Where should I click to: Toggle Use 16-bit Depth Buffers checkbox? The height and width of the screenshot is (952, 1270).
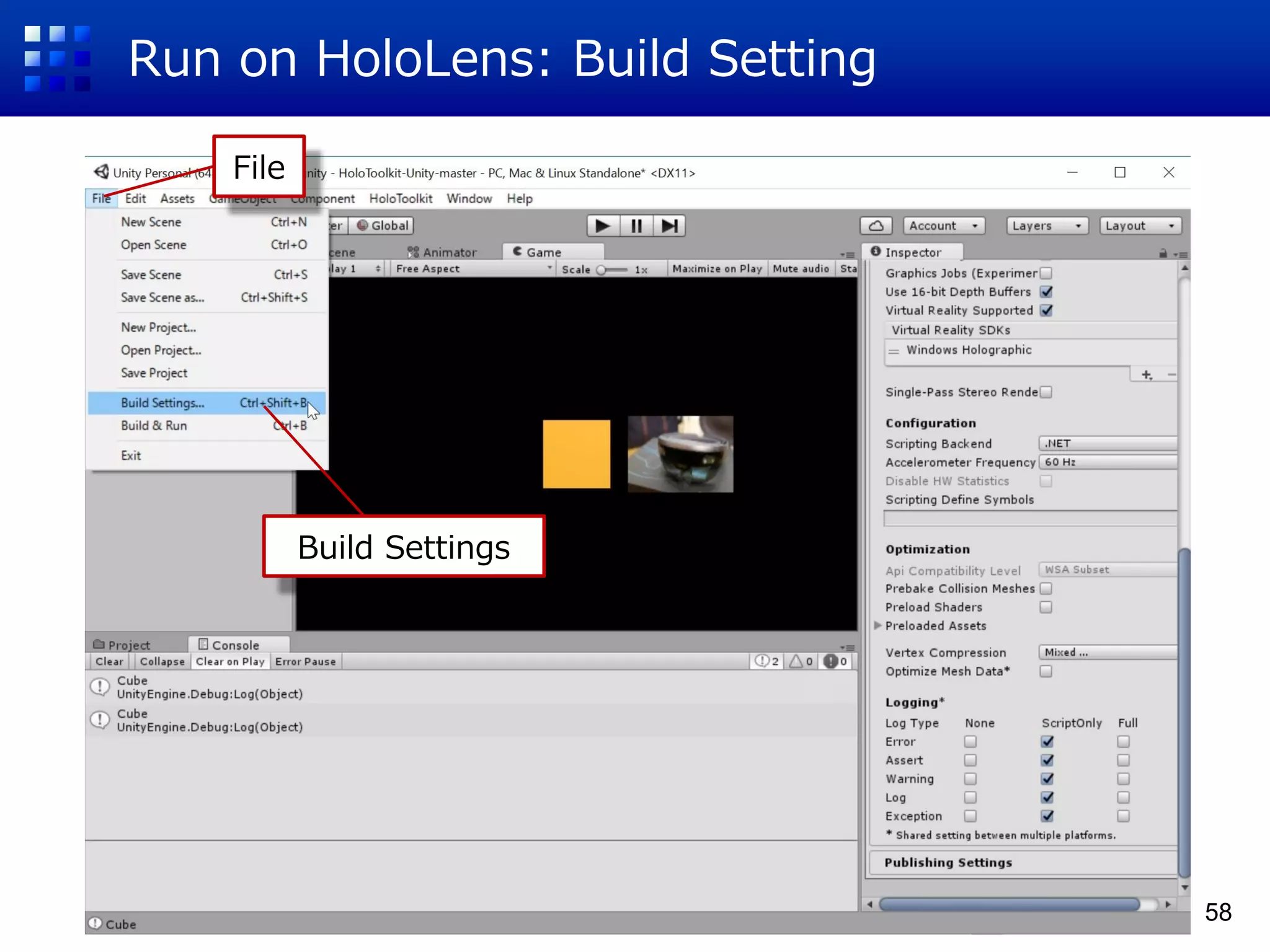pyautogui.click(x=1046, y=291)
